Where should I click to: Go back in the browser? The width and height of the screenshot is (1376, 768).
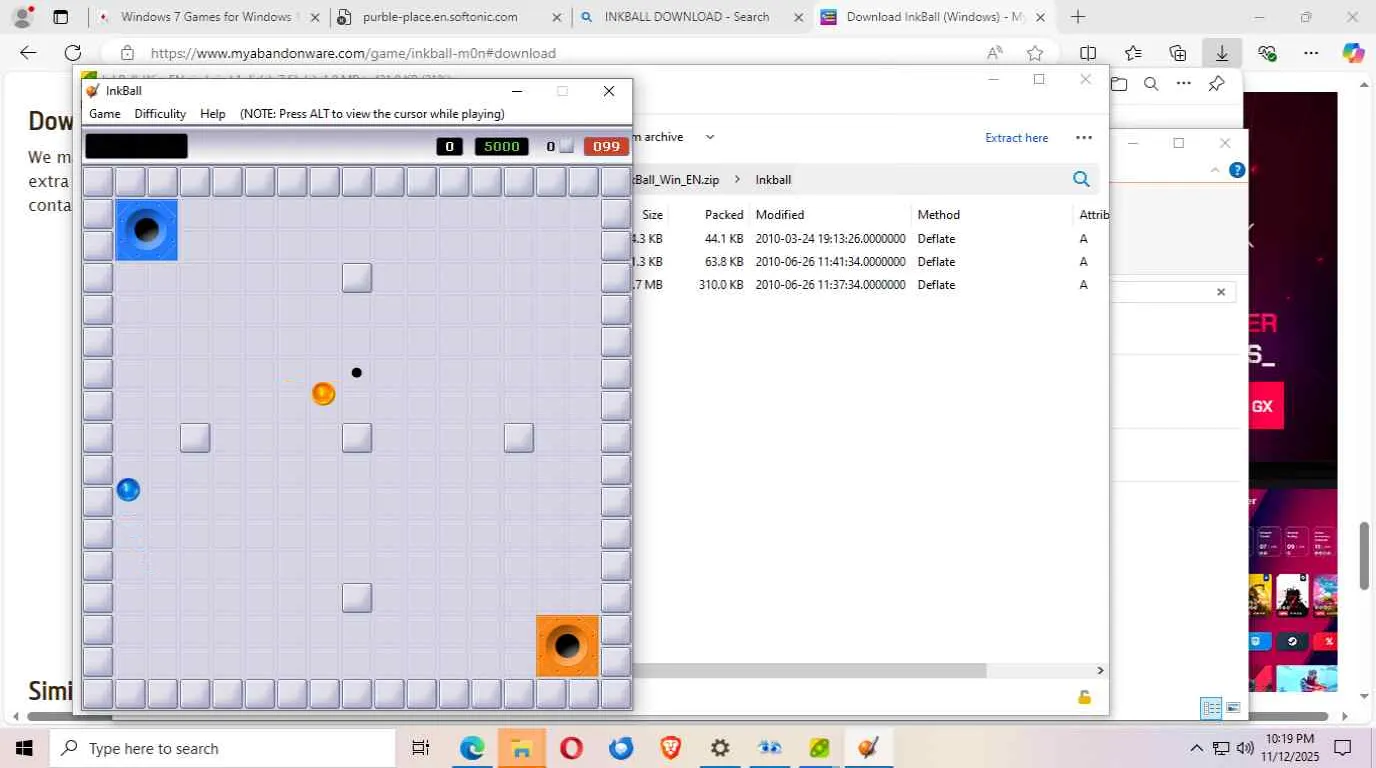tap(28, 53)
